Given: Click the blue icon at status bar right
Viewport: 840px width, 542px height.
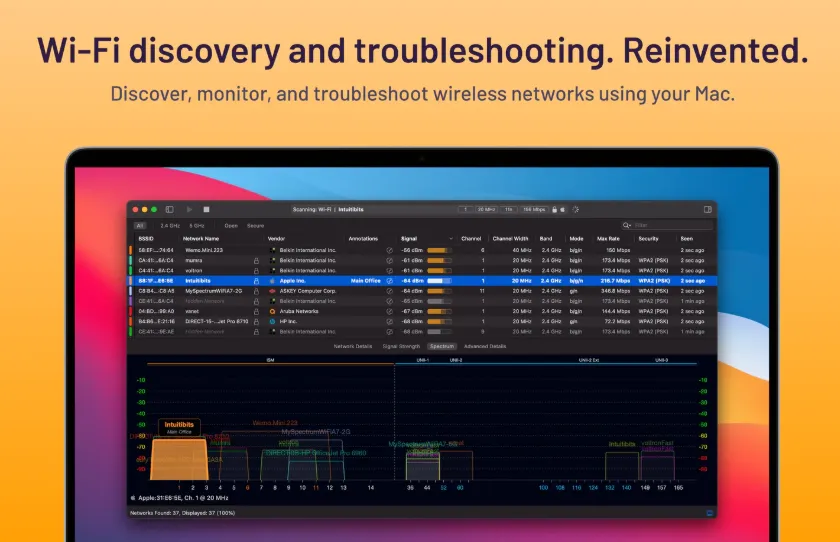Looking at the screenshot, I should (x=709, y=513).
